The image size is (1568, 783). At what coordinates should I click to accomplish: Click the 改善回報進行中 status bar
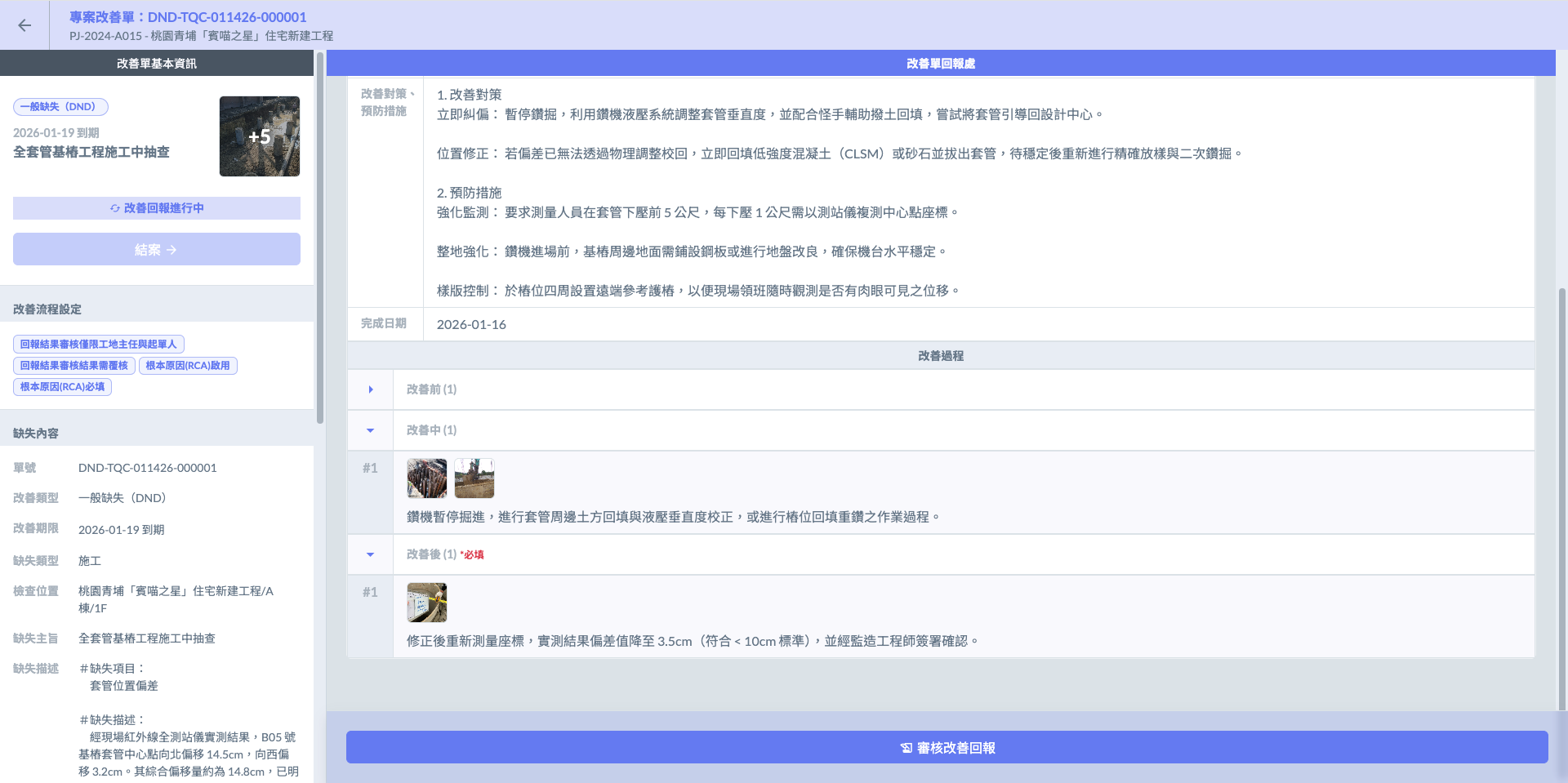click(156, 208)
